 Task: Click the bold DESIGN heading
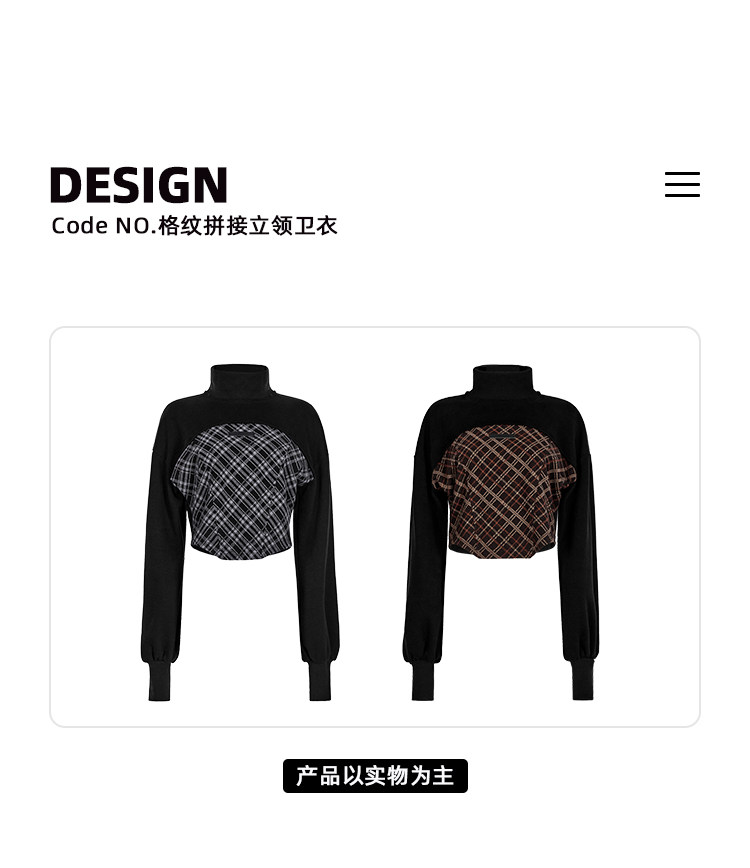[139, 185]
